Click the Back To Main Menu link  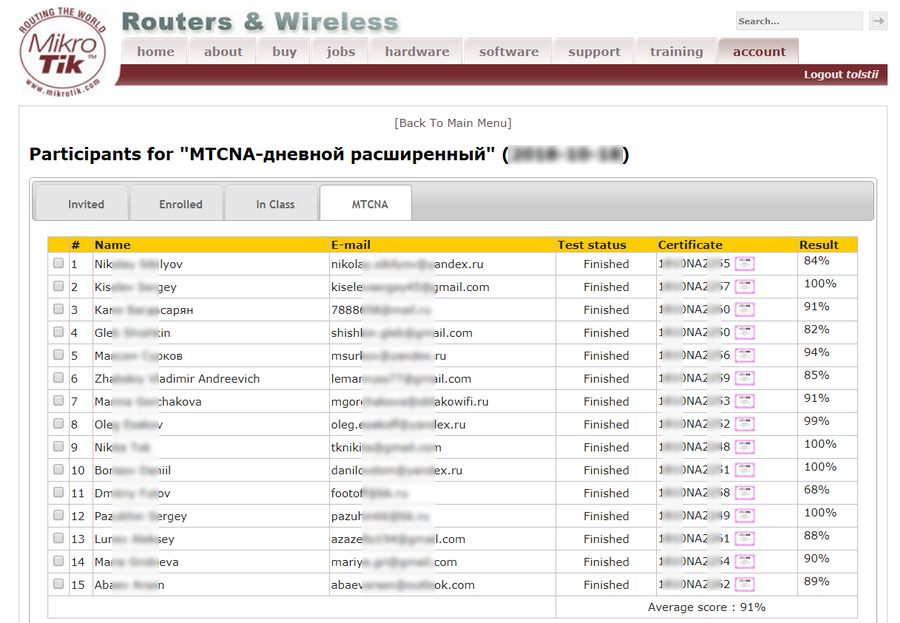click(453, 123)
